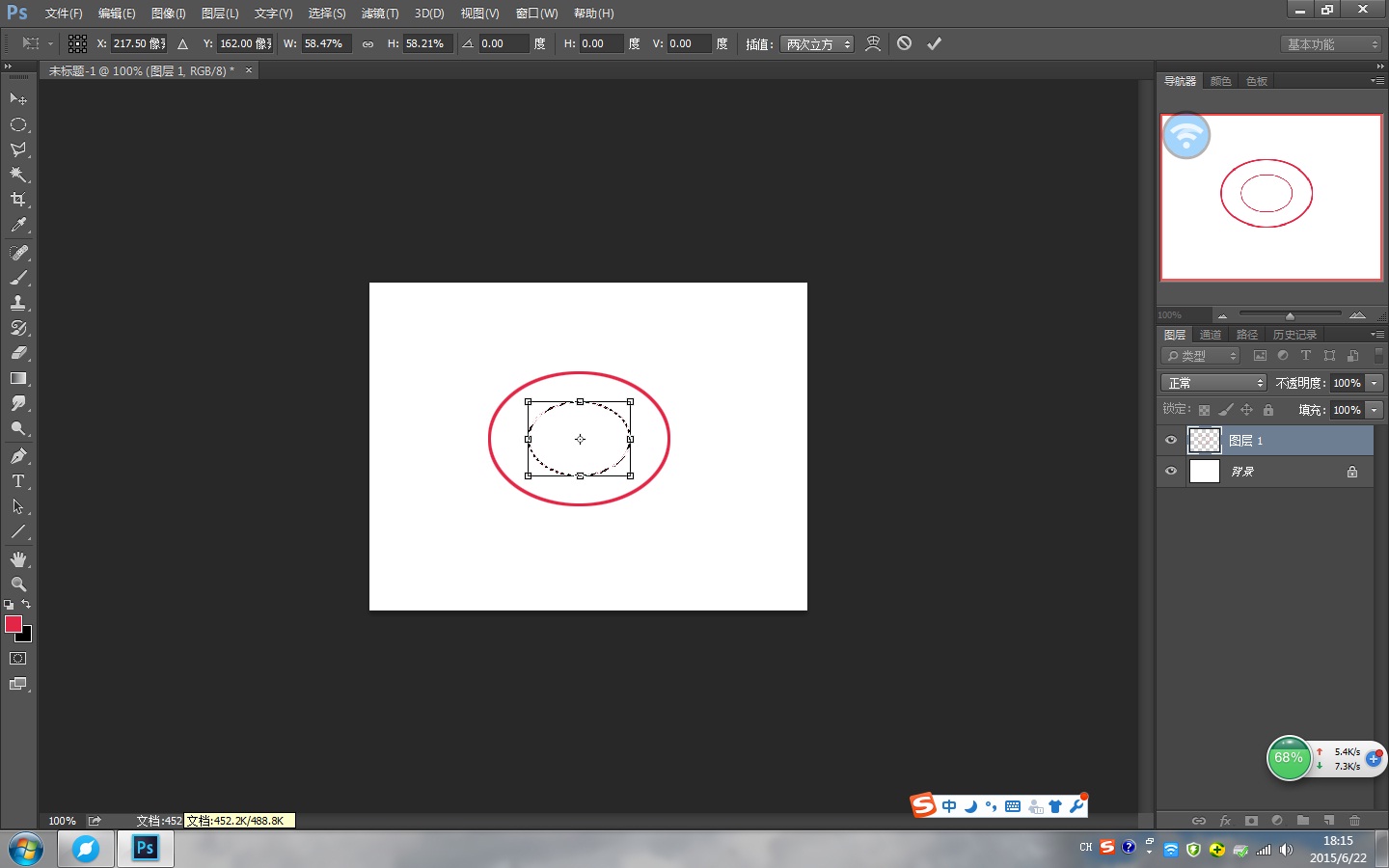Toggle Quick Mask mode
Image resolution: width=1389 pixels, height=868 pixels.
point(17,659)
